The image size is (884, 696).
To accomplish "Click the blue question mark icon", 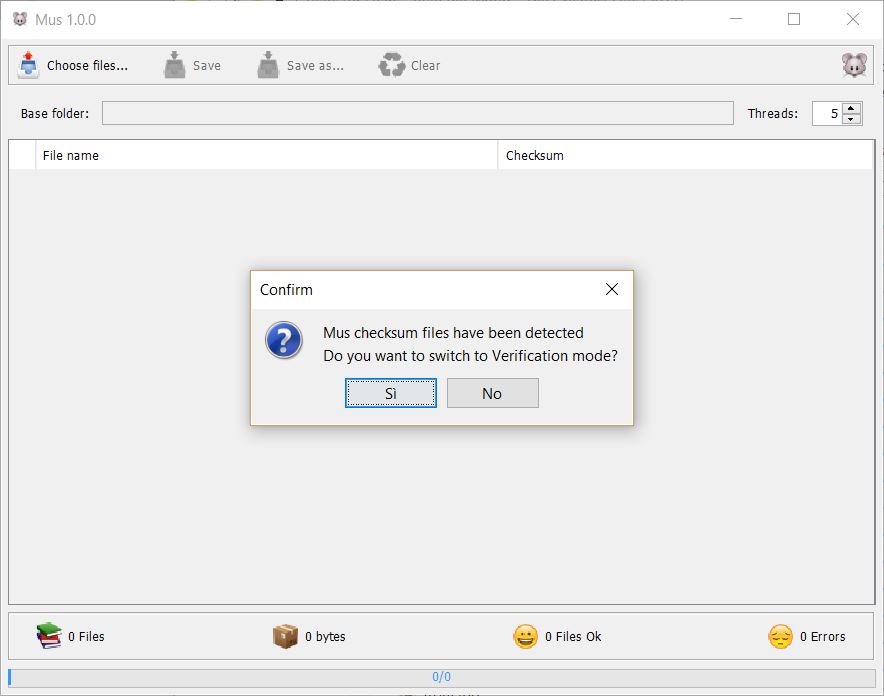I will 284,340.
